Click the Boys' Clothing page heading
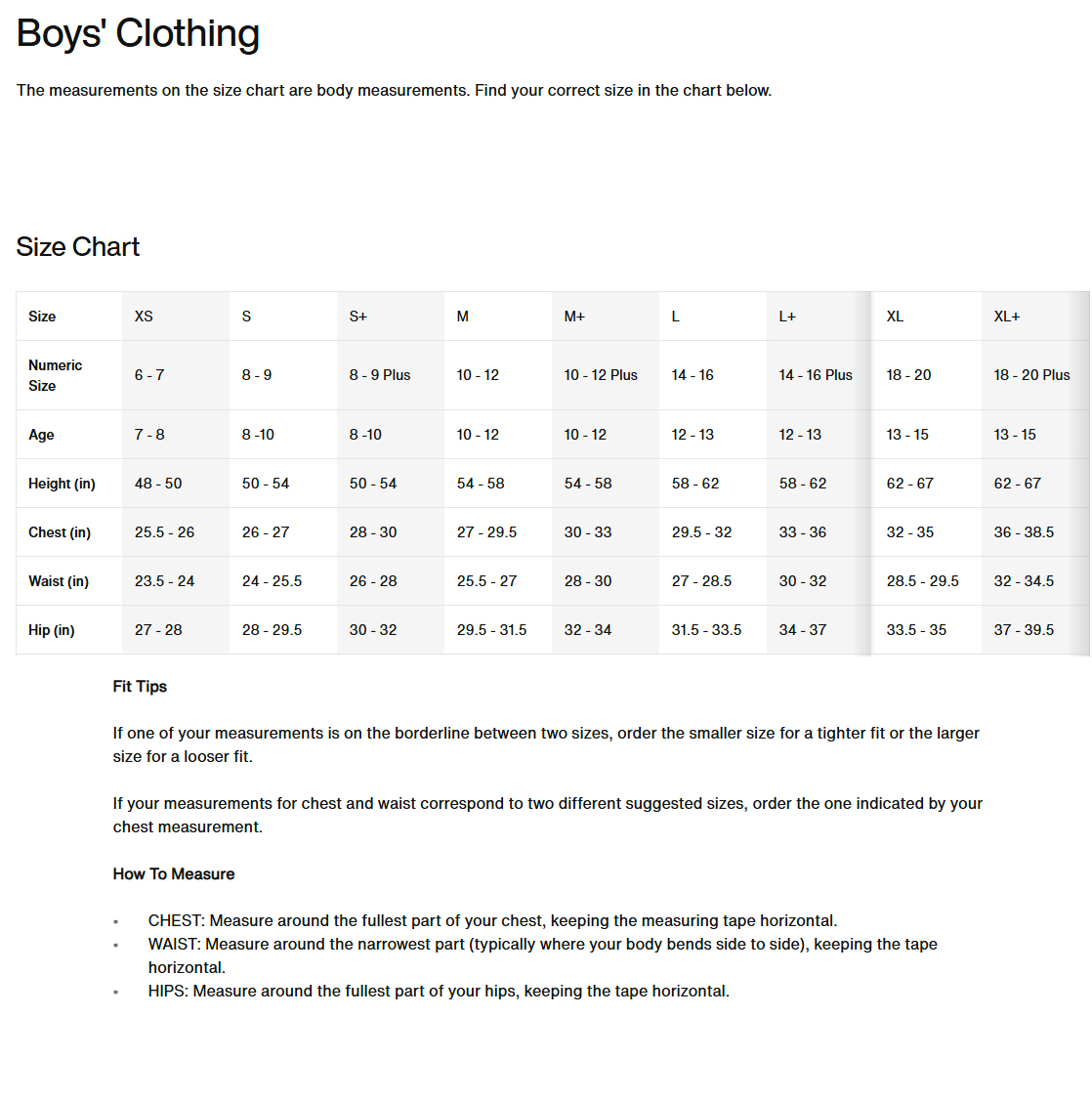 click(139, 34)
